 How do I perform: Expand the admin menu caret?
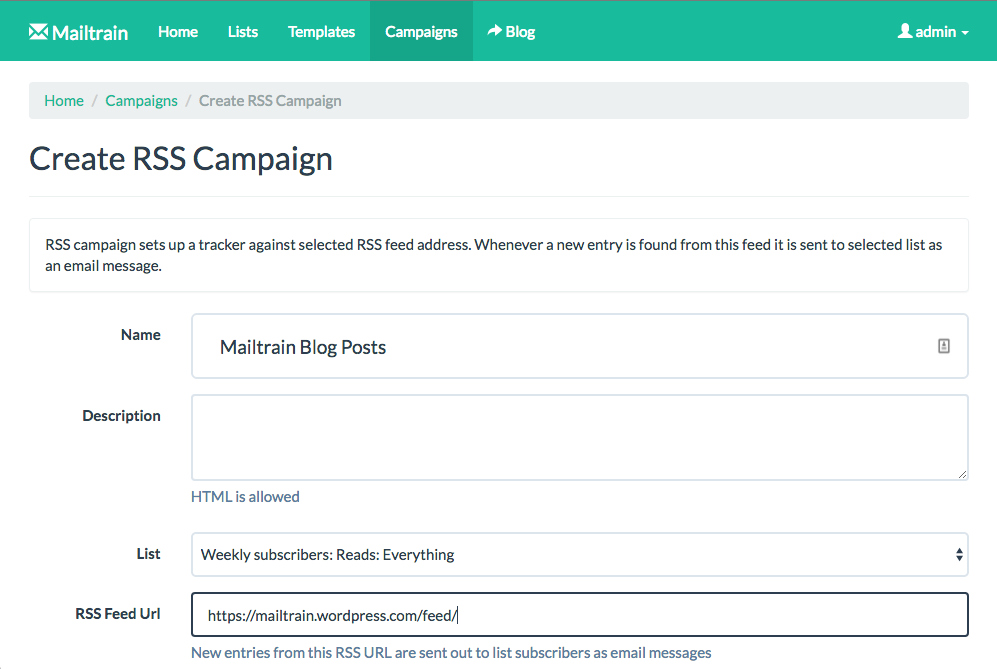point(965,33)
